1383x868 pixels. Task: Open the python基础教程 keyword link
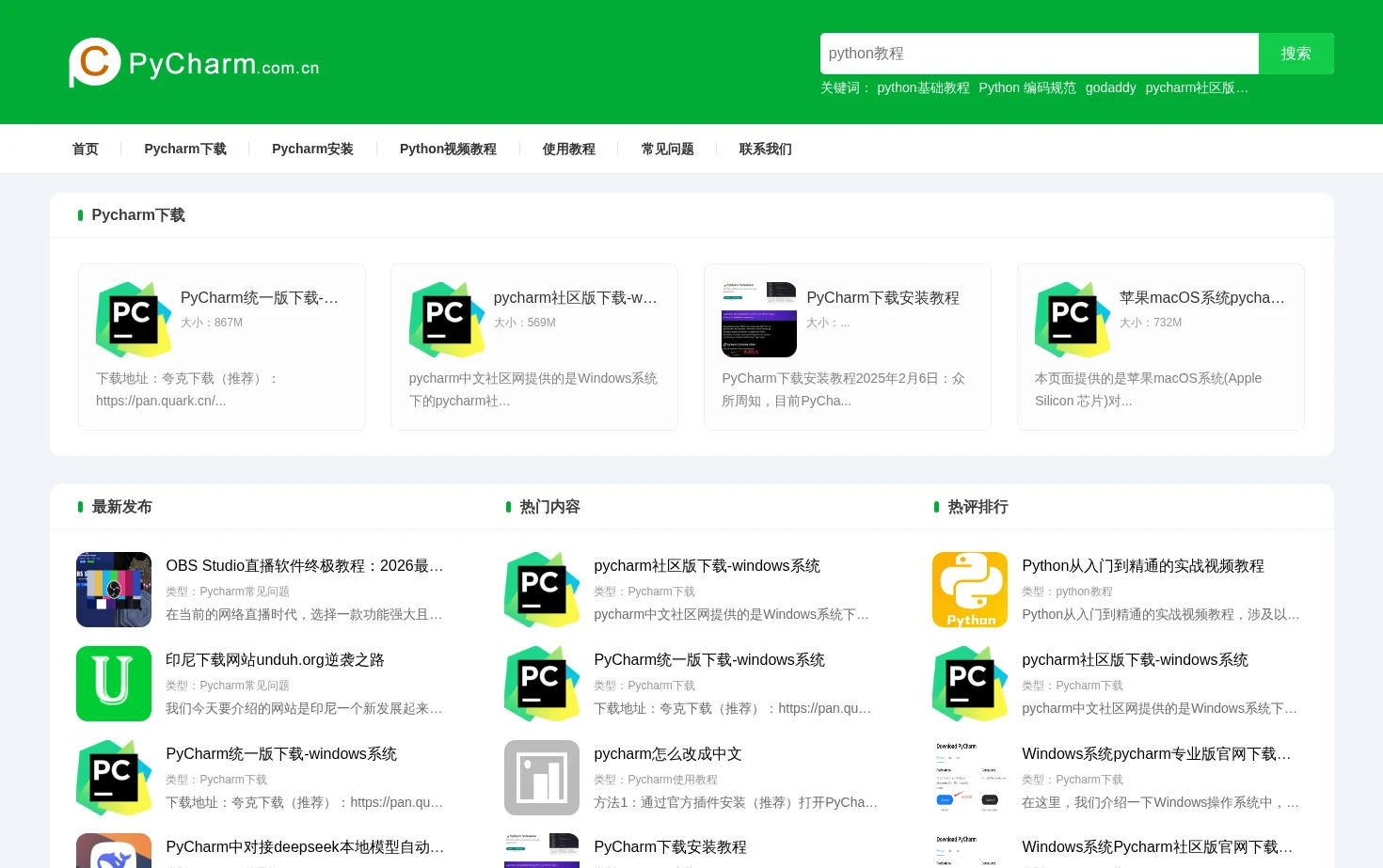tap(923, 87)
